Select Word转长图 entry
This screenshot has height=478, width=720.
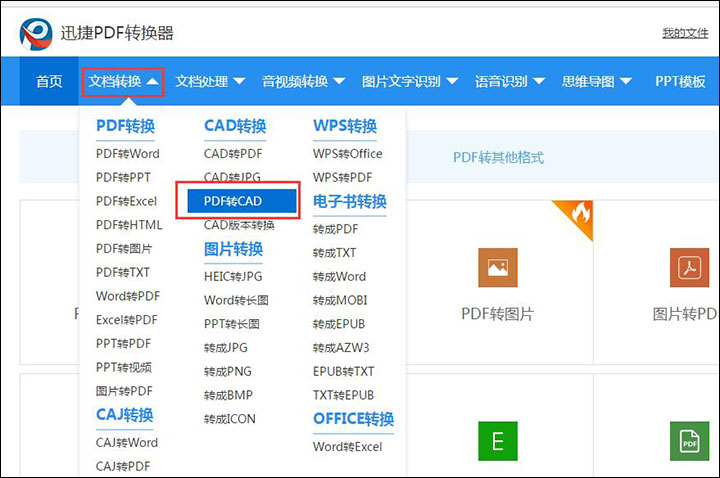coord(236,300)
